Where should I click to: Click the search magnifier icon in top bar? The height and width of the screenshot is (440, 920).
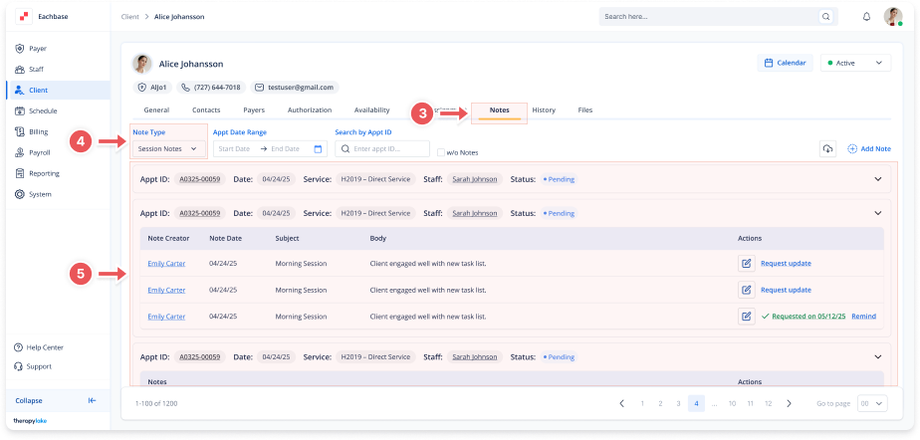click(826, 17)
